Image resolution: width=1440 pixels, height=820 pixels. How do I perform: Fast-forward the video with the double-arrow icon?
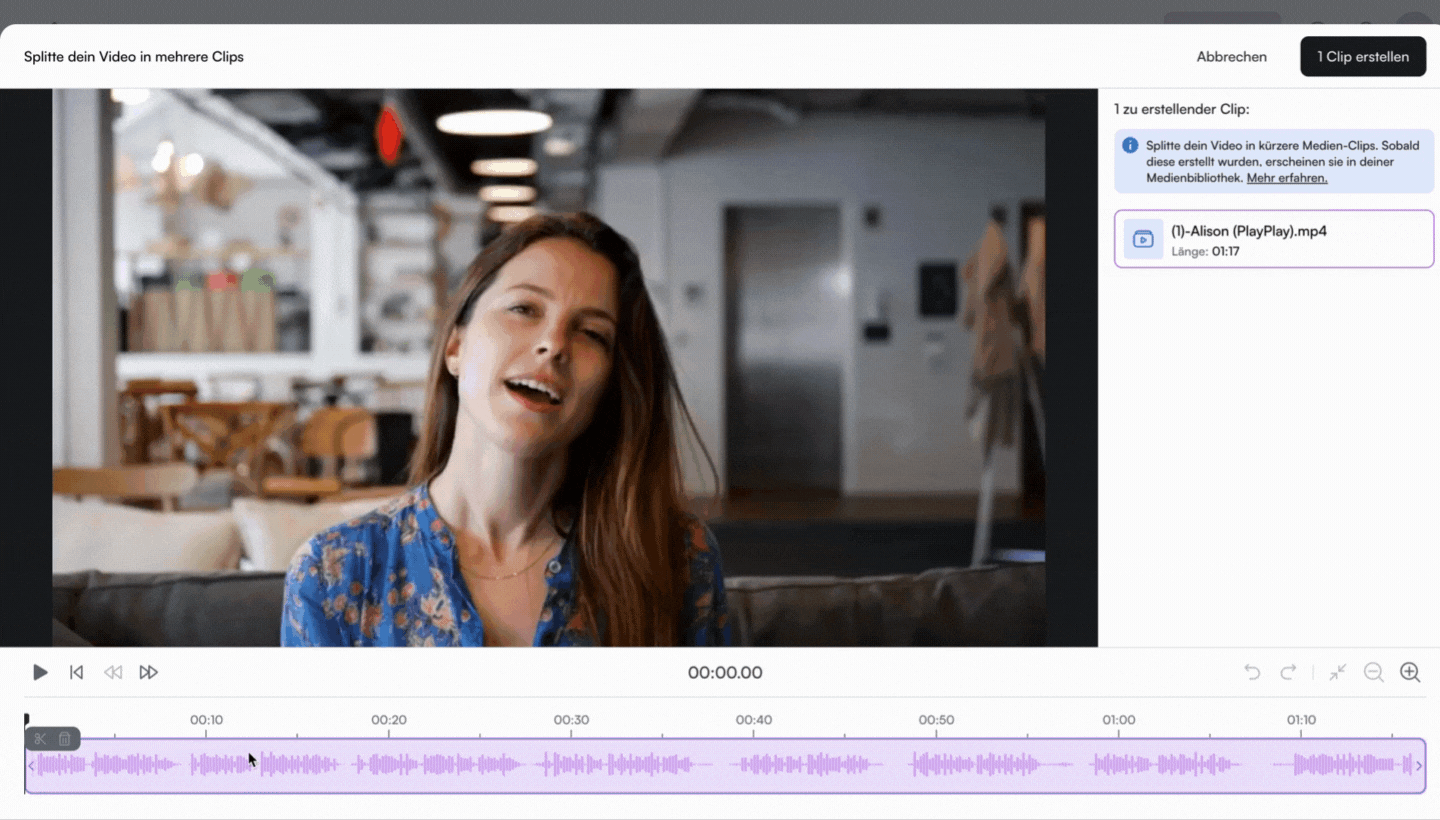149,672
